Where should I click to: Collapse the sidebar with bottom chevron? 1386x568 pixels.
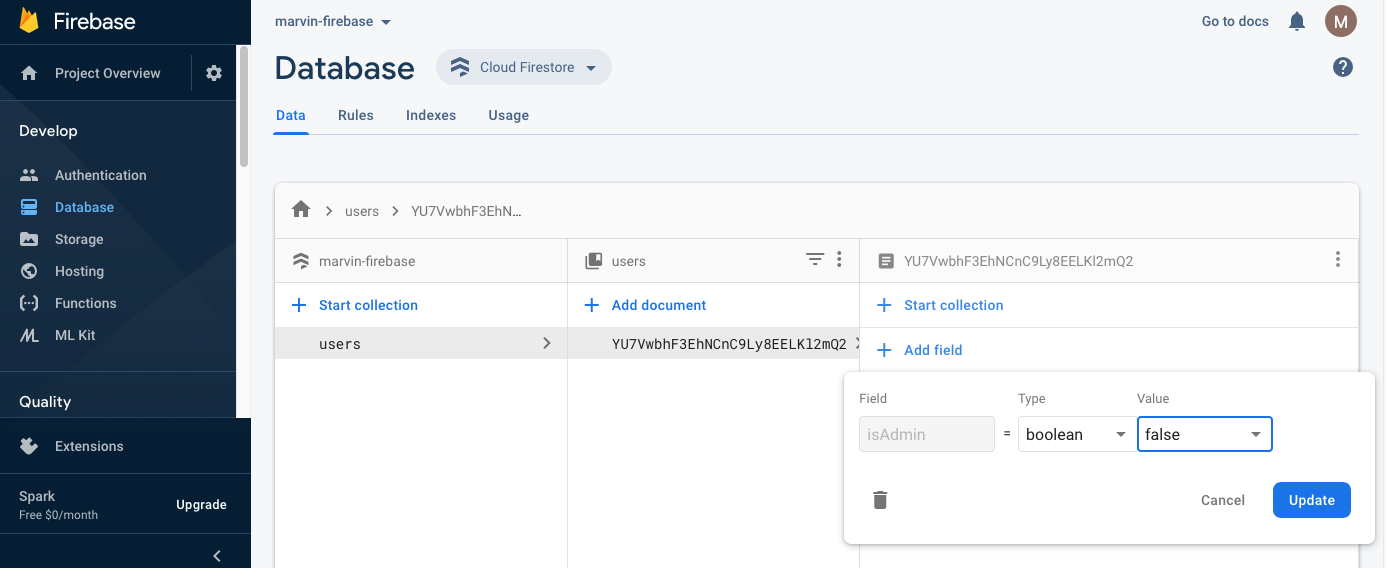click(x=217, y=556)
